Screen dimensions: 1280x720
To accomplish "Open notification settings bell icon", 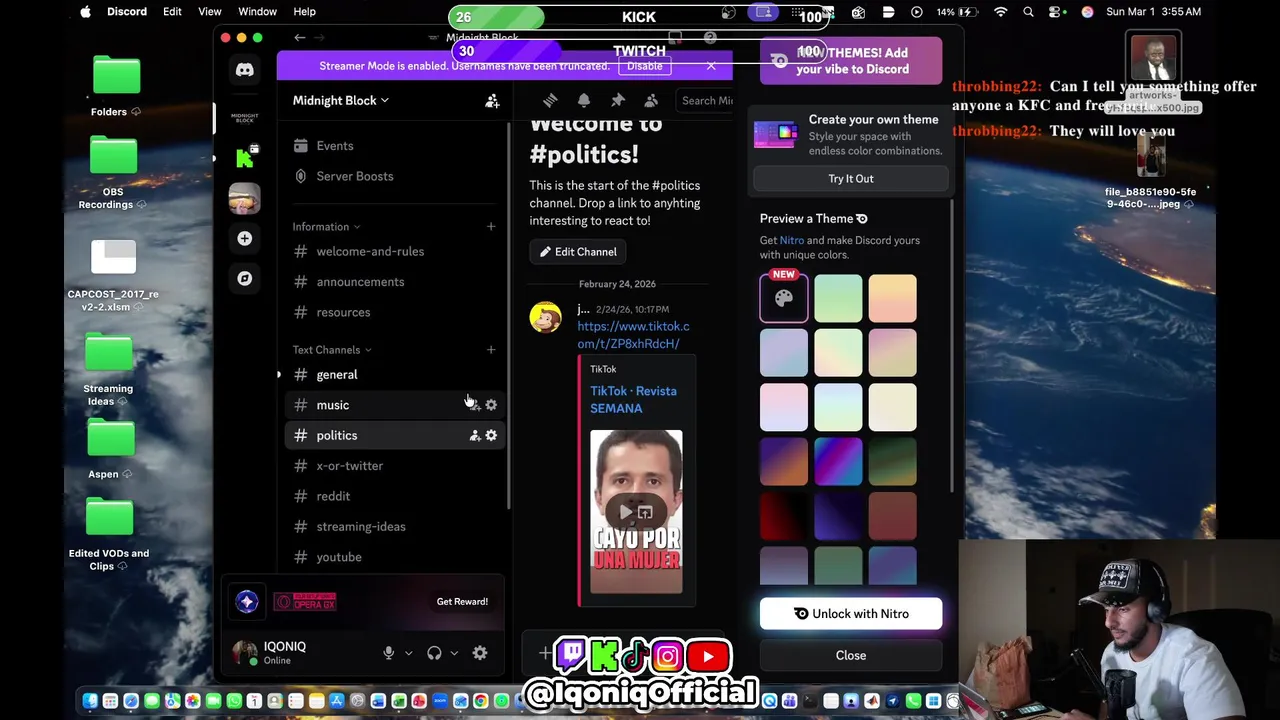I will coord(584,100).
